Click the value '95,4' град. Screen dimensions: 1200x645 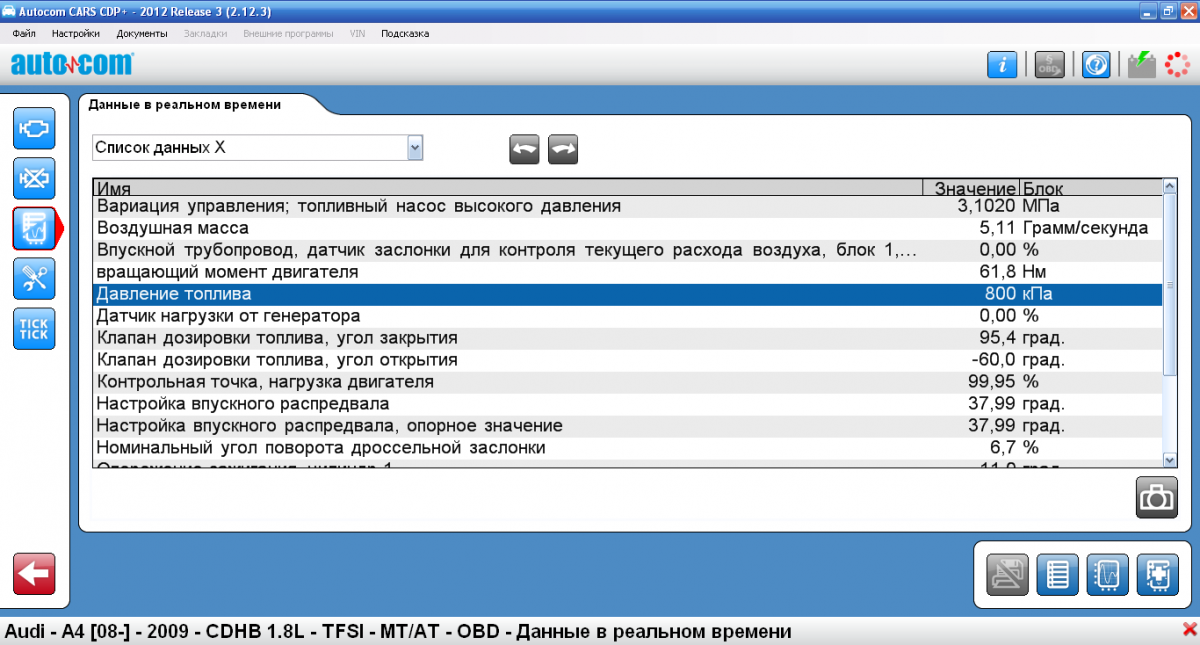pos(998,338)
